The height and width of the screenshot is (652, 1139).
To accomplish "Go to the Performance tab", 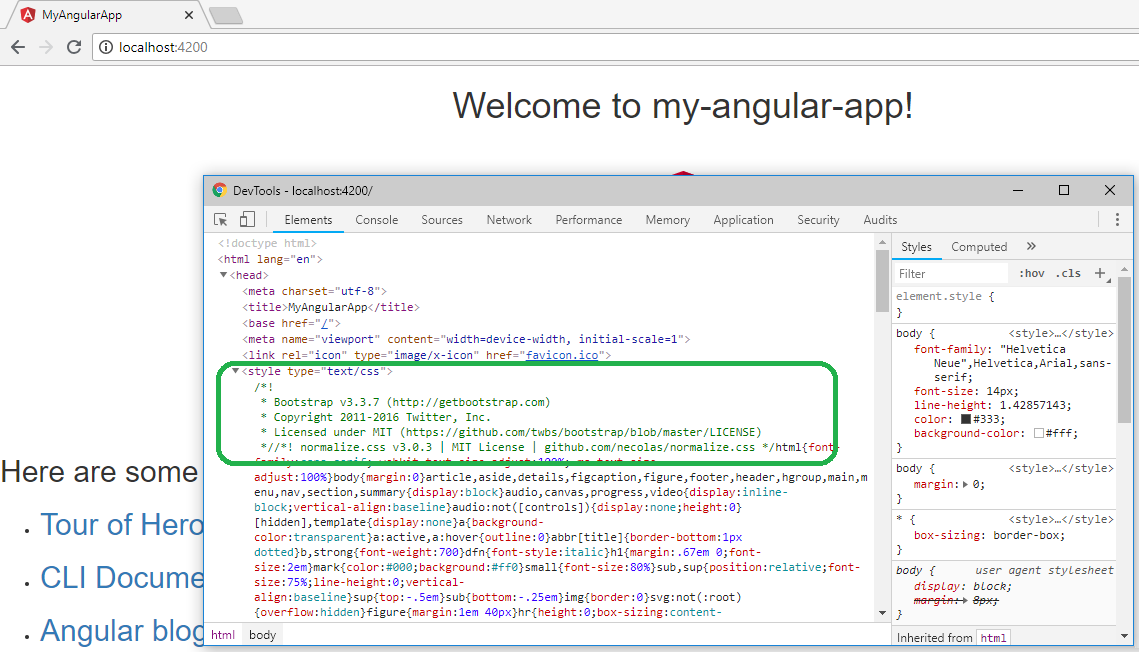I will tap(588, 219).
